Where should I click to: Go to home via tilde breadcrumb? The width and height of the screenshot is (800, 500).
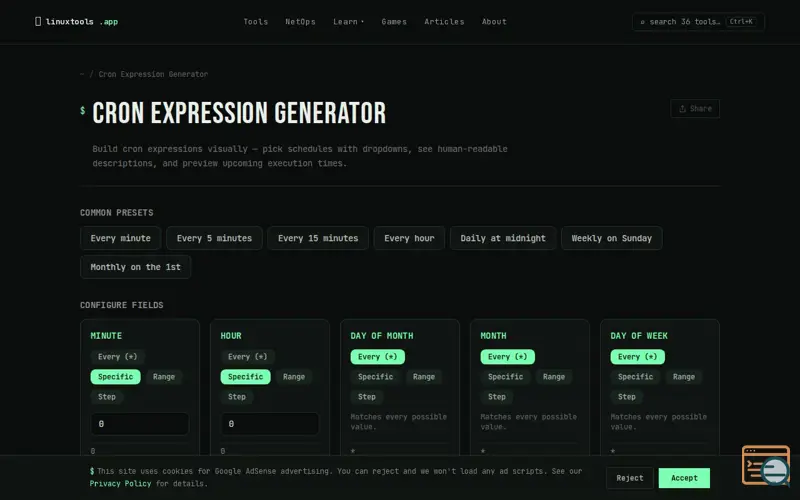click(82, 74)
